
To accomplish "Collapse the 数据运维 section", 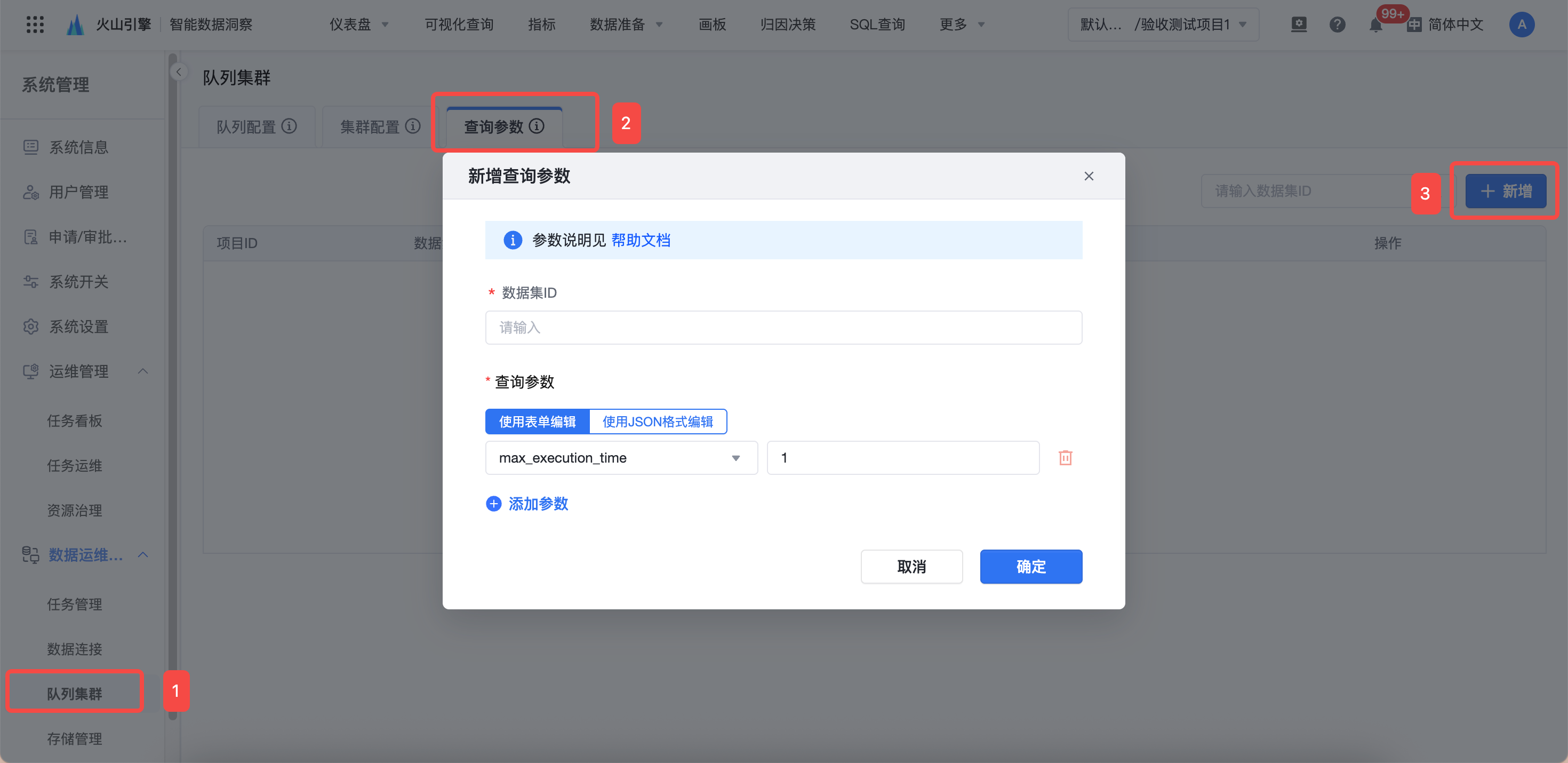I will [x=143, y=555].
